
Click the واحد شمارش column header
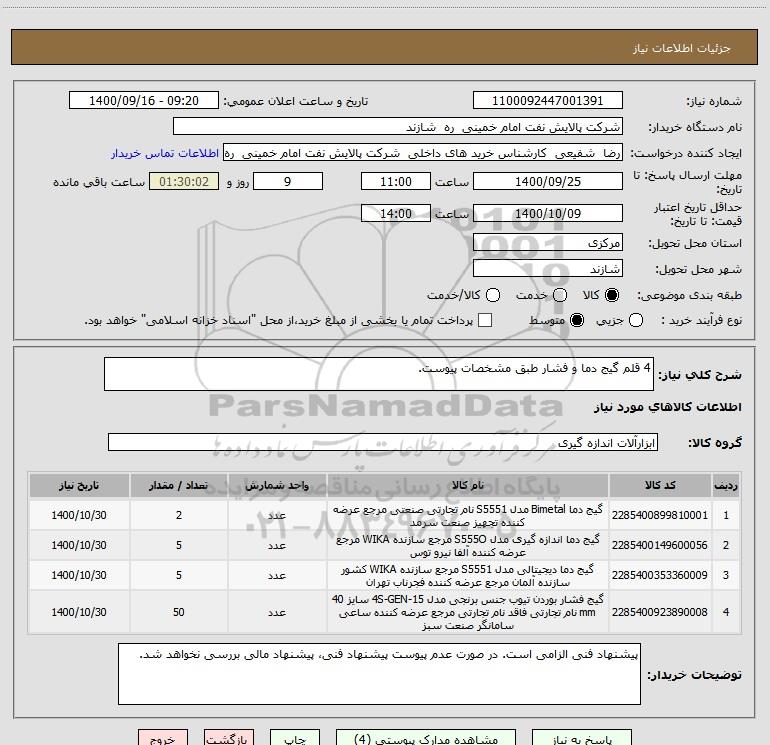coord(277,485)
